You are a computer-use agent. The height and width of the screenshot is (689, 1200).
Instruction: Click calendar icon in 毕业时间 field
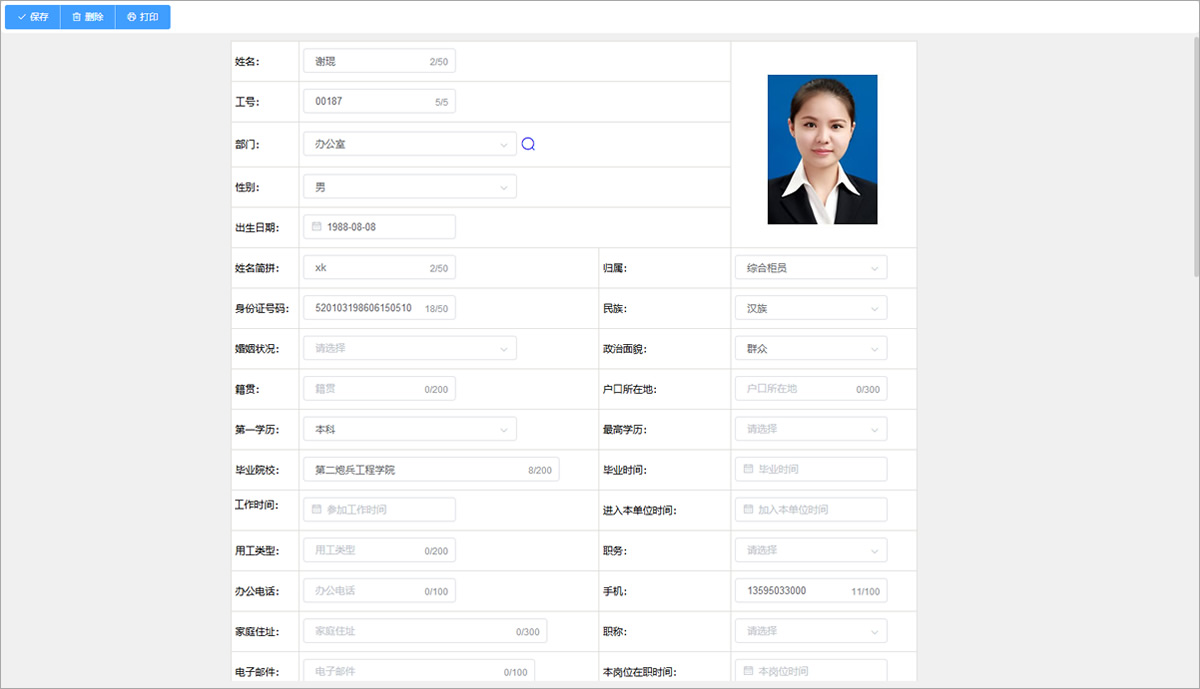click(748, 469)
